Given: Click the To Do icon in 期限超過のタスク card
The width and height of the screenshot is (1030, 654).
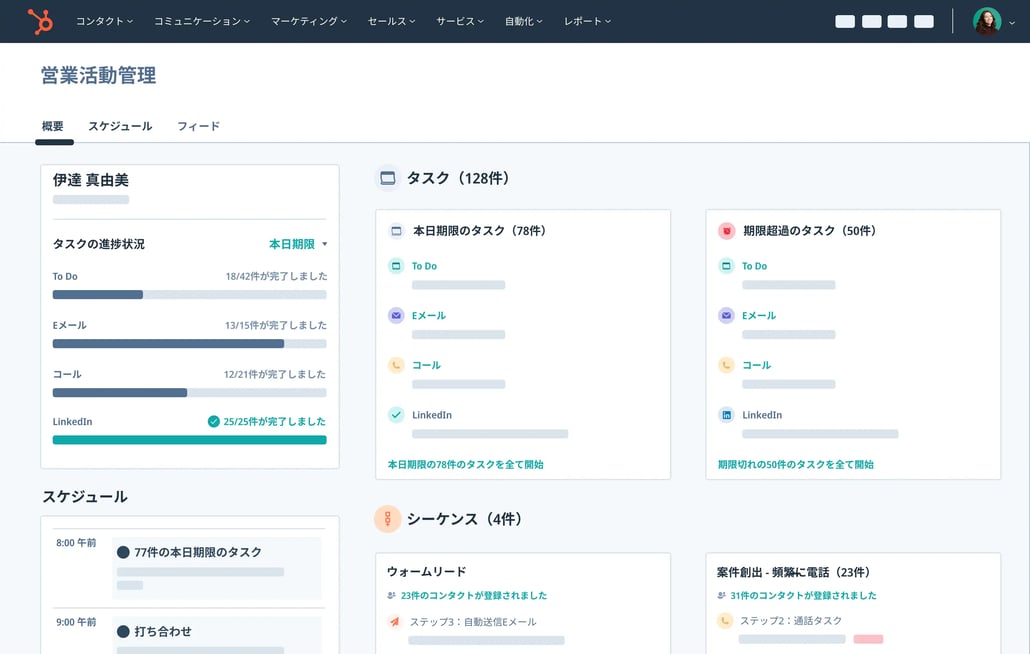Looking at the screenshot, I should [727, 266].
